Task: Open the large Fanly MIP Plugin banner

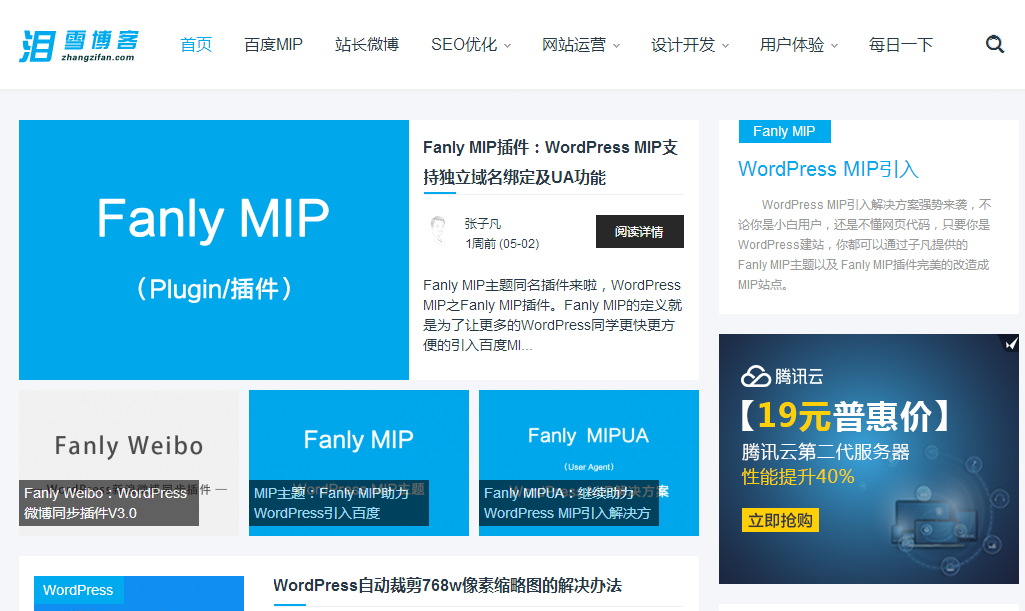Action: pos(214,250)
